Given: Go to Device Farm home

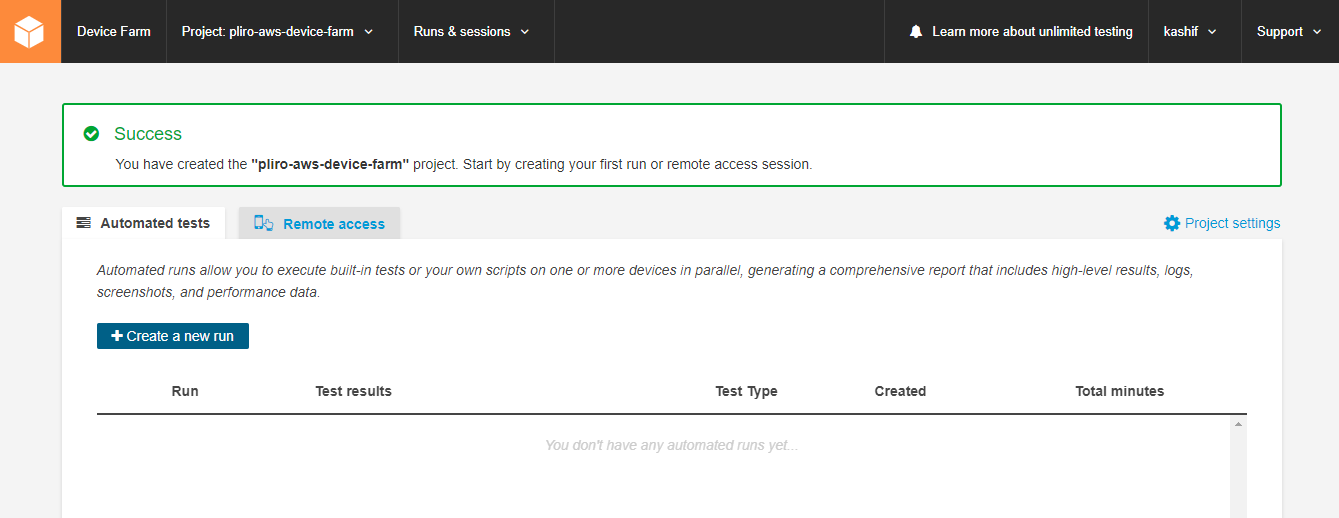Looking at the screenshot, I should coord(114,32).
